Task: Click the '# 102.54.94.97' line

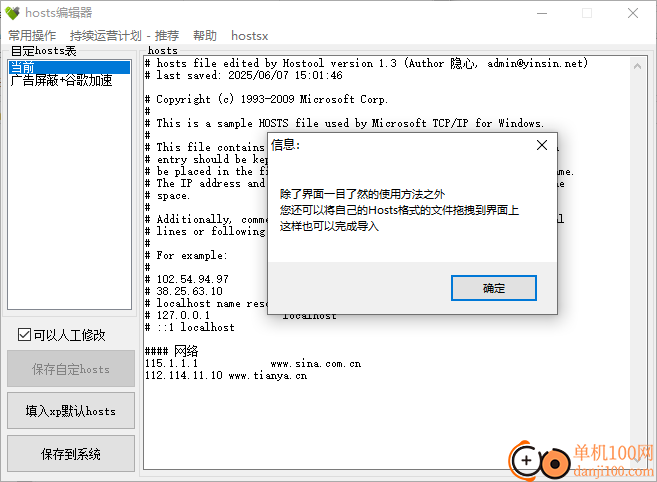Action: click(x=187, y=279)
